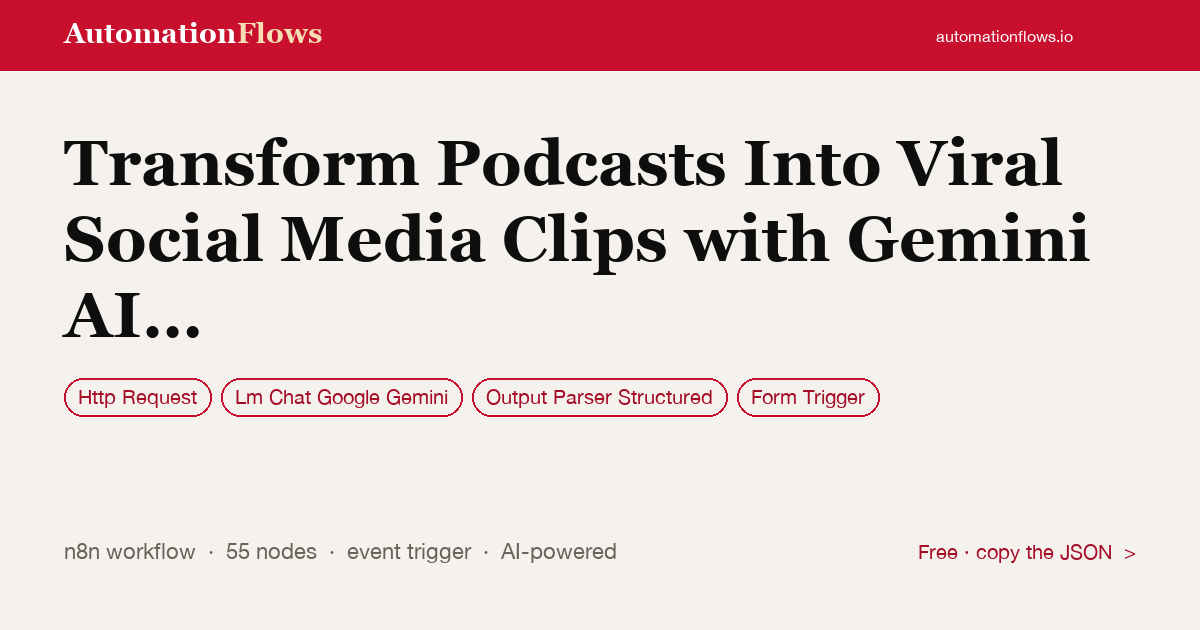
Task: Select the Lm Chat Google Gemini tag
Action: point(342,397)
